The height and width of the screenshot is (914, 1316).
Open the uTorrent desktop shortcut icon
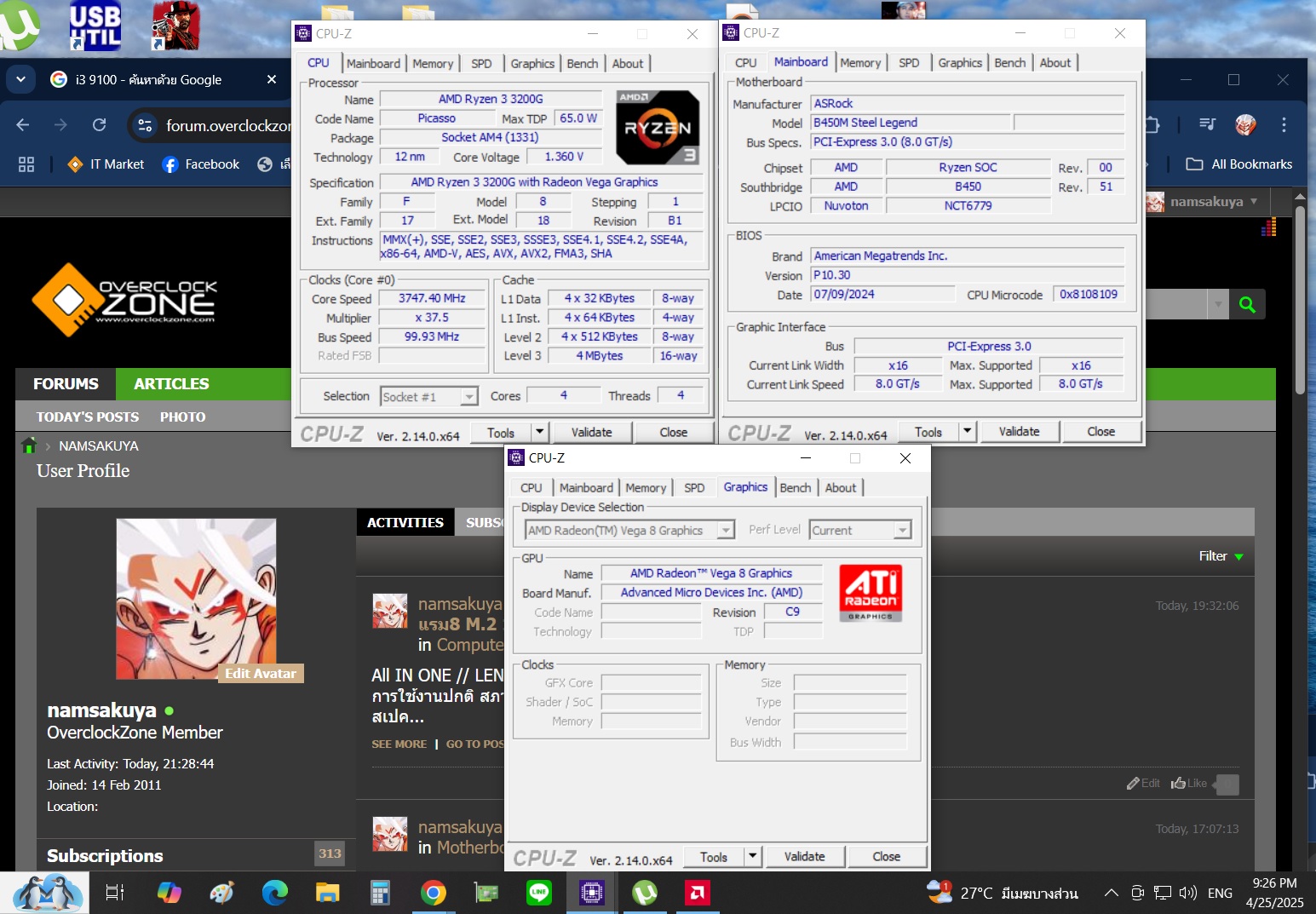click(19, 26)
